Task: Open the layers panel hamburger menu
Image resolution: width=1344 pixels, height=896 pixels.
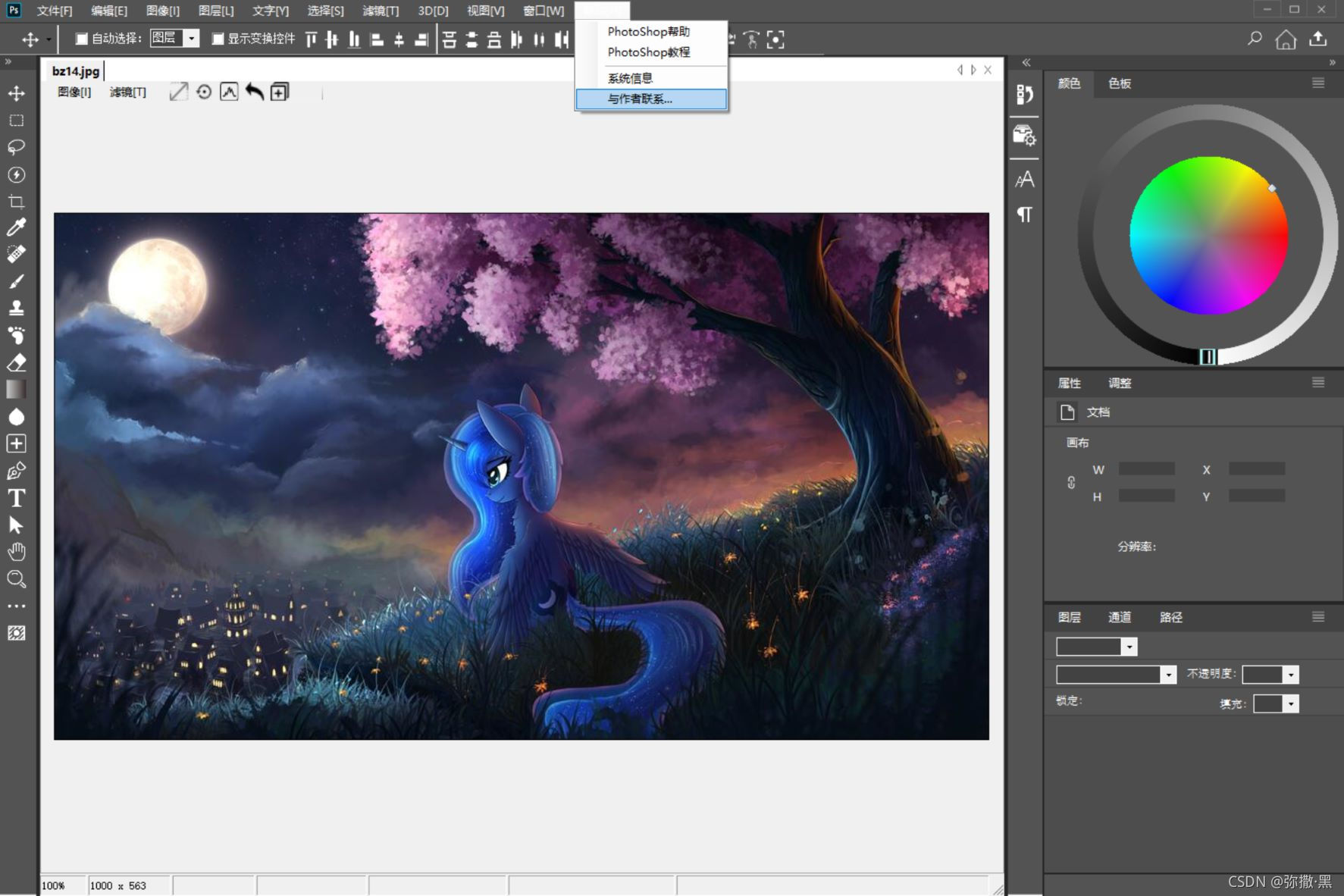Action: coord(1318,616)
